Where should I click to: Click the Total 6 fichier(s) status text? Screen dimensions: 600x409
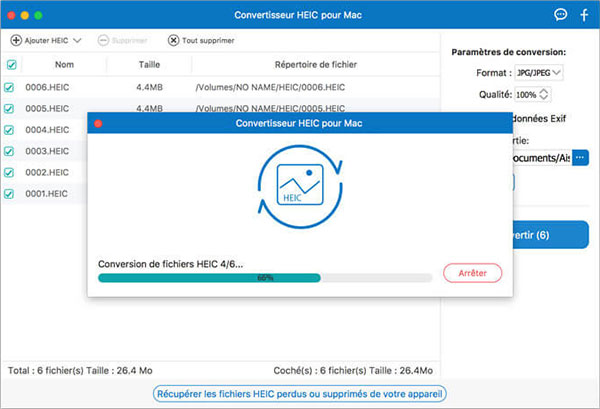click(80, 371)
